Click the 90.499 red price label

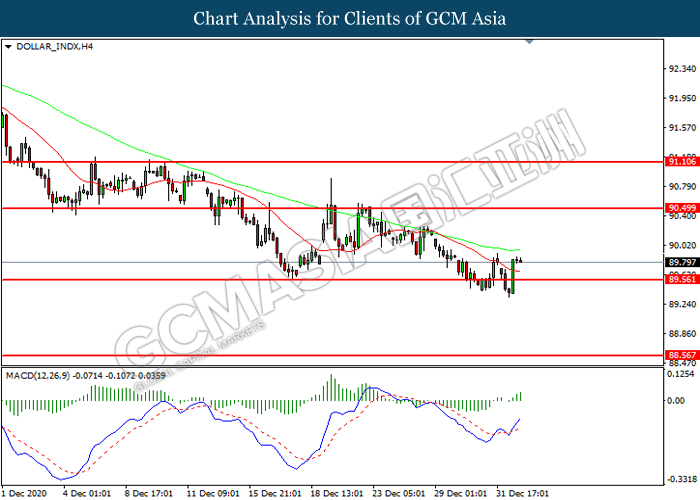pyautogui.click(x=682, y=208)
